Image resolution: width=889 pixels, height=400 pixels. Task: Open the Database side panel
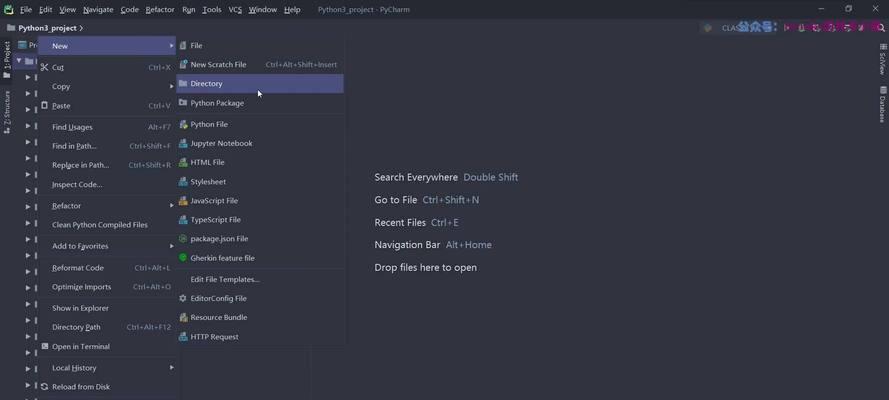coord(882,104)
